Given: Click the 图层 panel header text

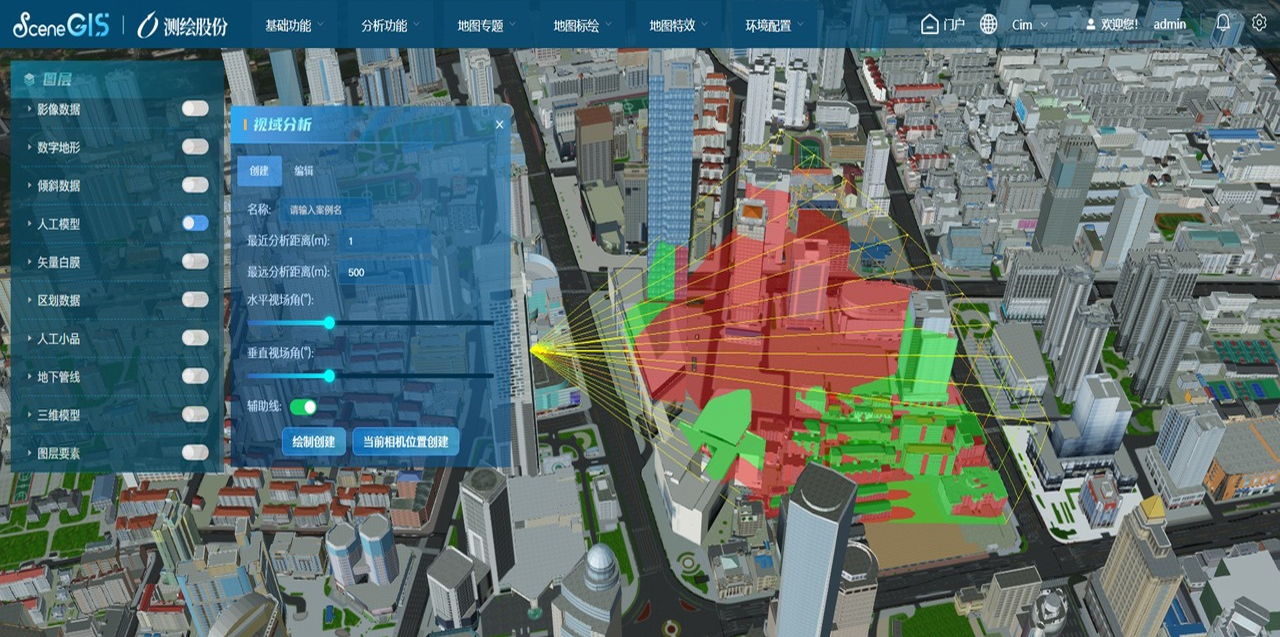Looking at the screenshot, I should tap(57, 79).
